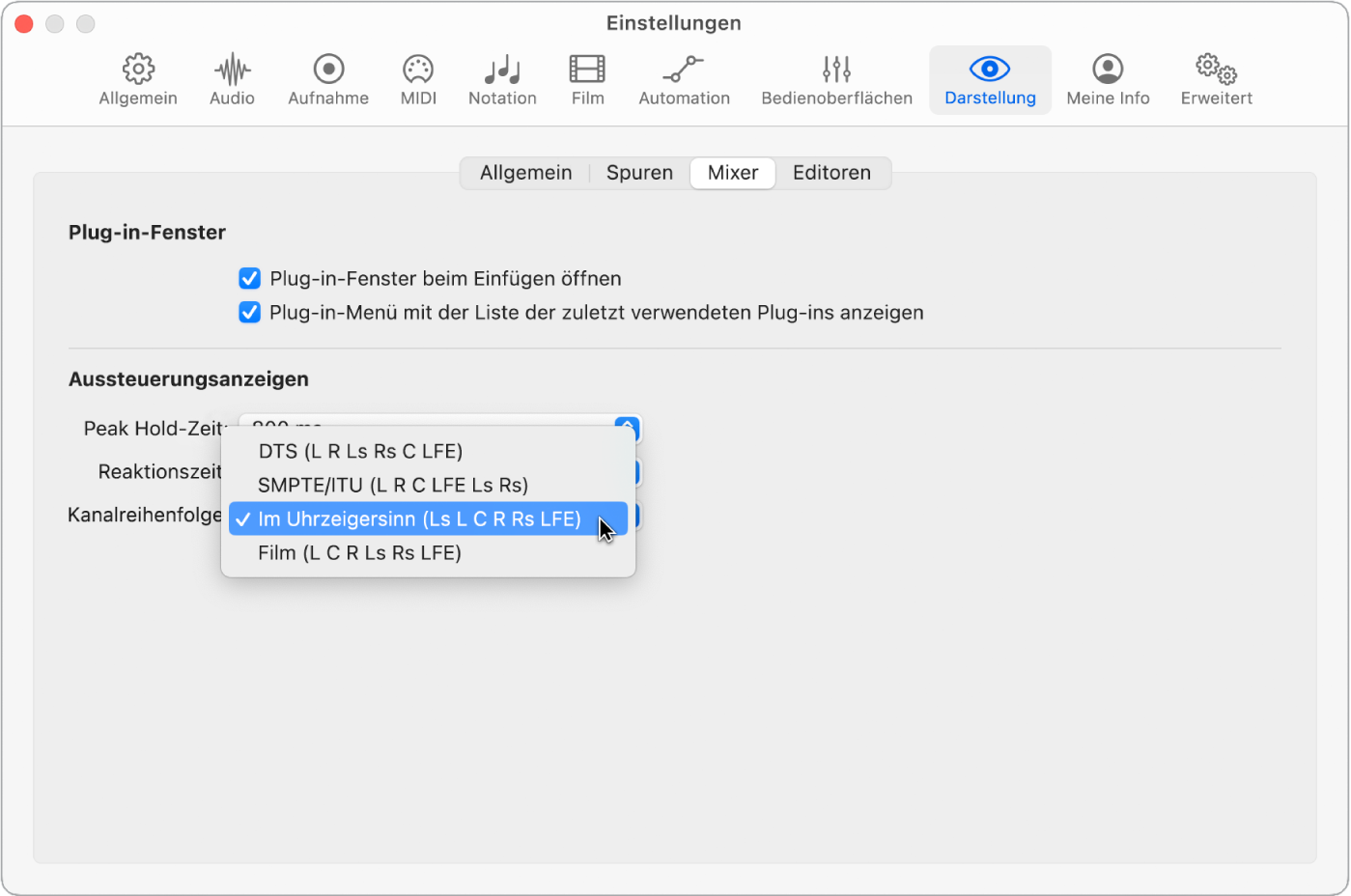Open the Allgemein settings pane via gear icon
This screenshot has width=1351, height=896.
[x=138, y=79]
